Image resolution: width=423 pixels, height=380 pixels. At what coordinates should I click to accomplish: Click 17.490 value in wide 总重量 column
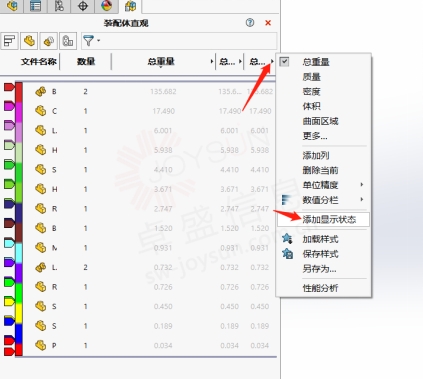pyautogui.click(x=164, y=111)
